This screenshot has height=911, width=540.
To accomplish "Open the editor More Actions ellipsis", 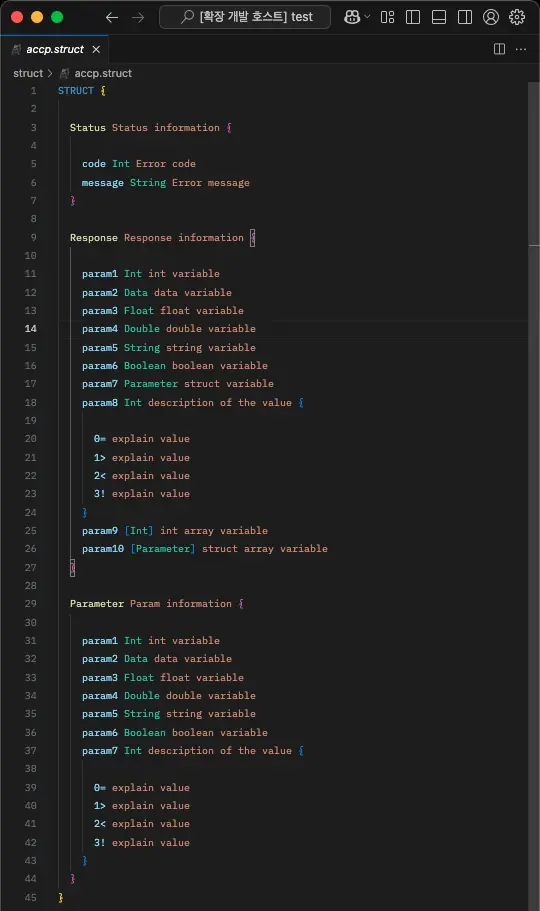I will point(521,49).
